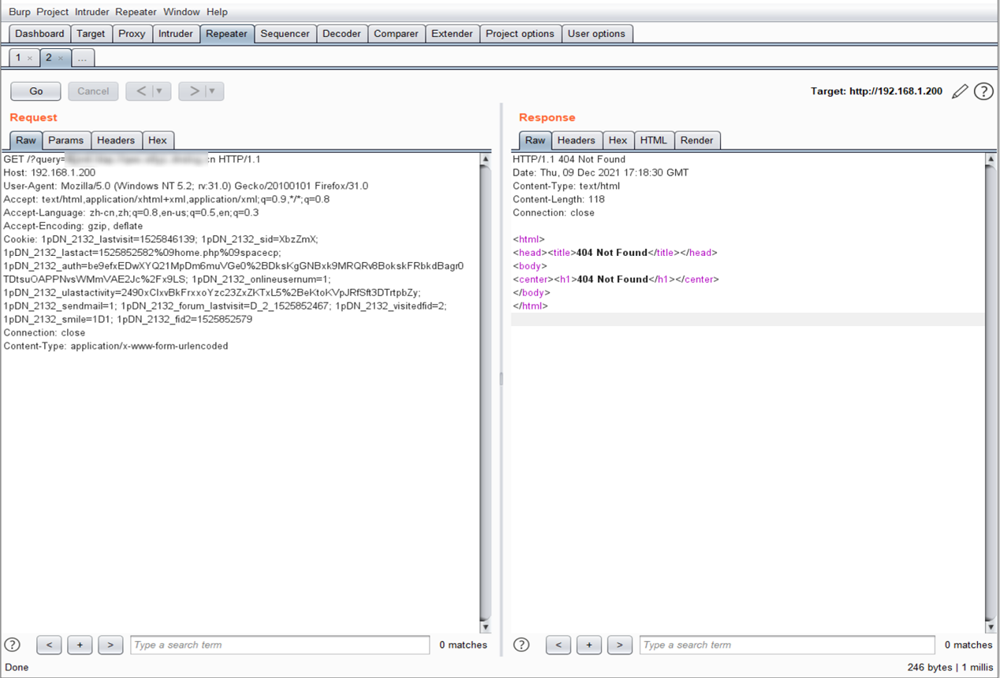Viewport: 1000px width, 678px height.
Task: Switch to the Decoder tab
Action: click(342, 34)
